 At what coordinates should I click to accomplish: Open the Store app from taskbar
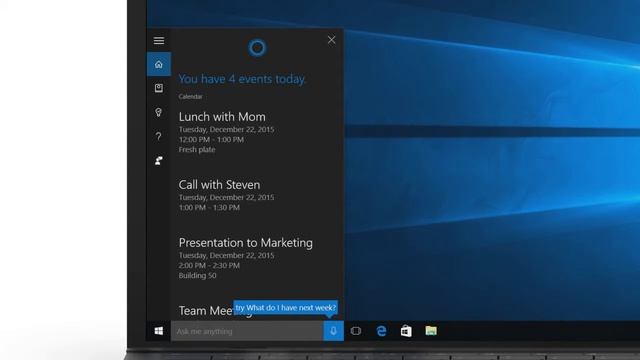pos(406,331)
